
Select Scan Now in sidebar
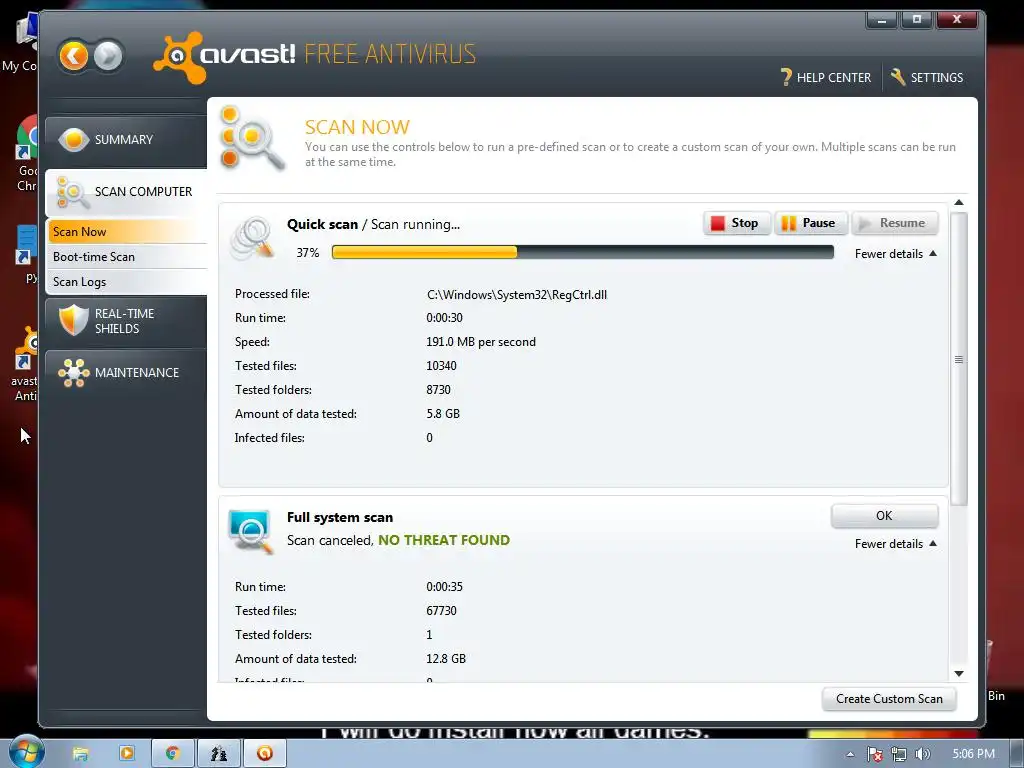click(x=127, y=231)
